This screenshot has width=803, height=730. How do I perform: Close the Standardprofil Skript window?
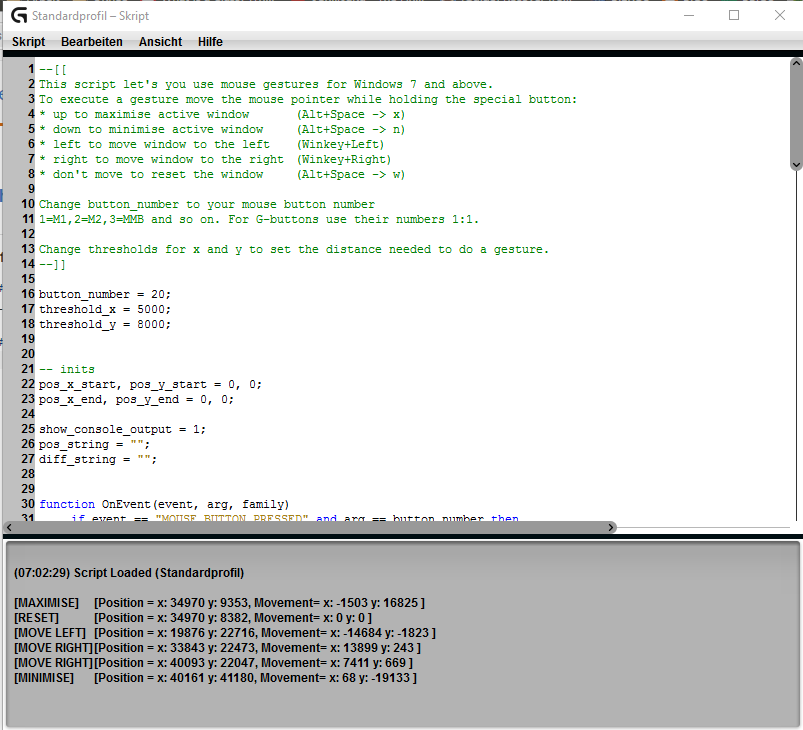pyautogui.click(x=779, y=15)
